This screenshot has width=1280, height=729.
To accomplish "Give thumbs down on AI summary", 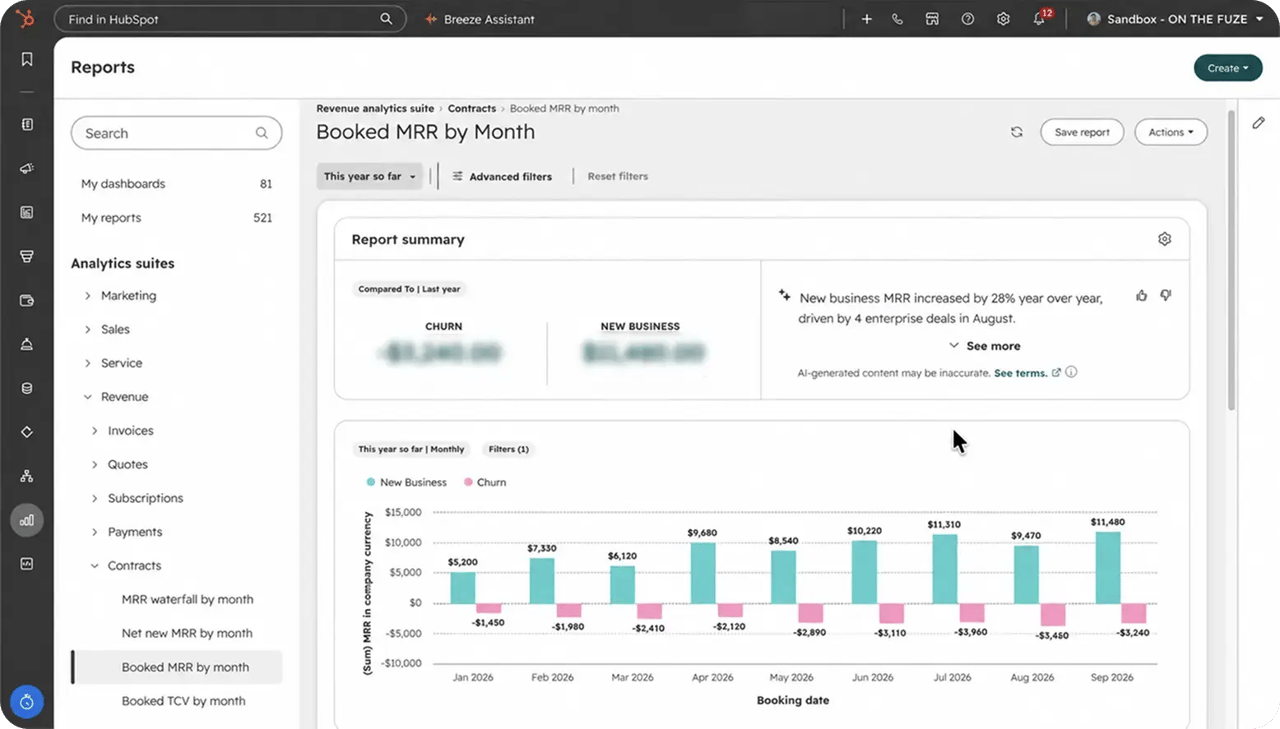I will pos(1165,295).
